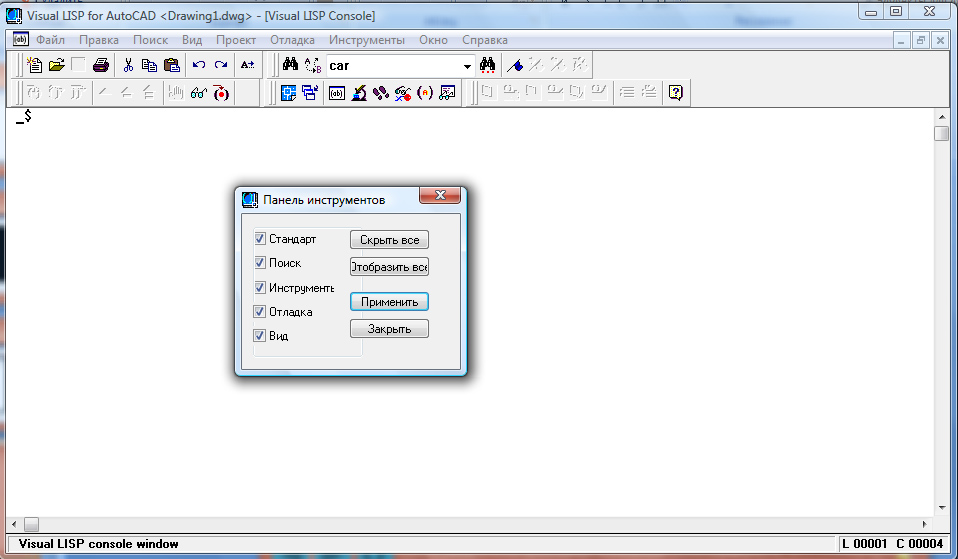Image resolution: width=958 pixels, height=559 pixels.
Task: Uncheck the Инструменты toolbar checkbox
Action: (260, 287)
